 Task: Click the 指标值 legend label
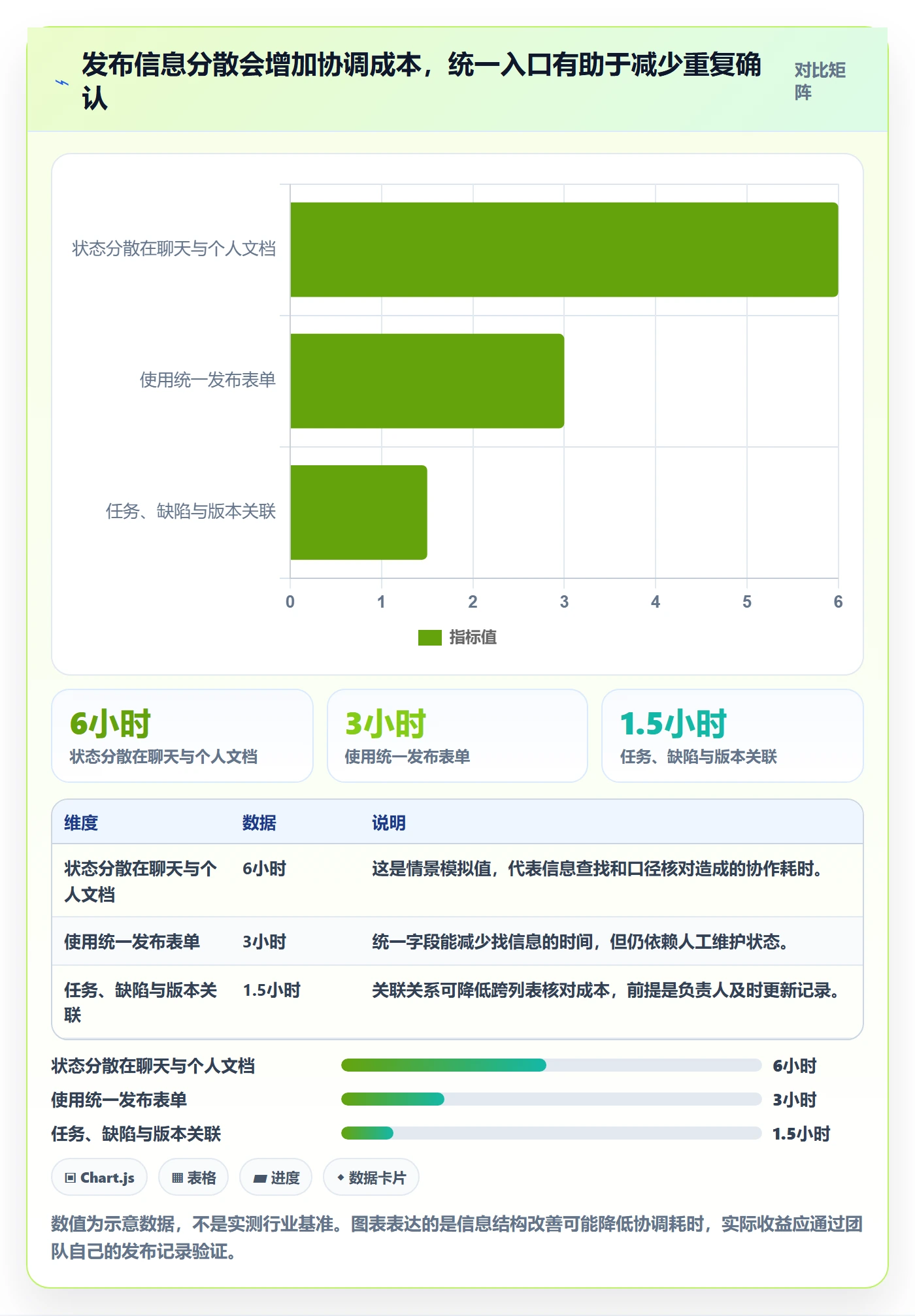tap(473, 637)
